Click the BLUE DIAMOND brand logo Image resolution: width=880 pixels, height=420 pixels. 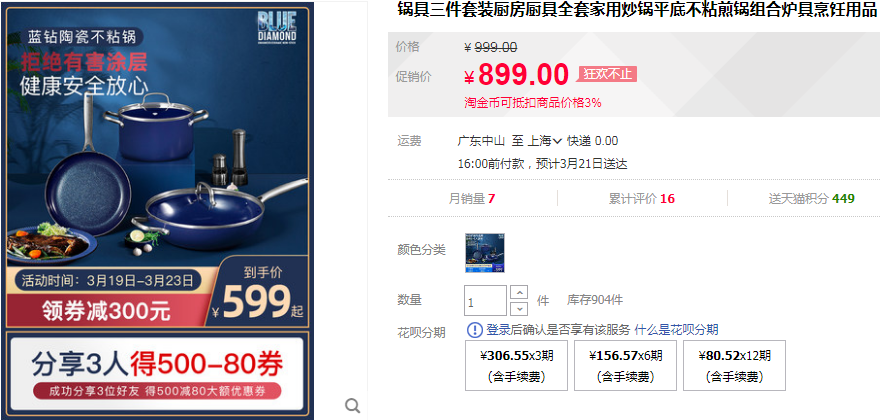277,27
